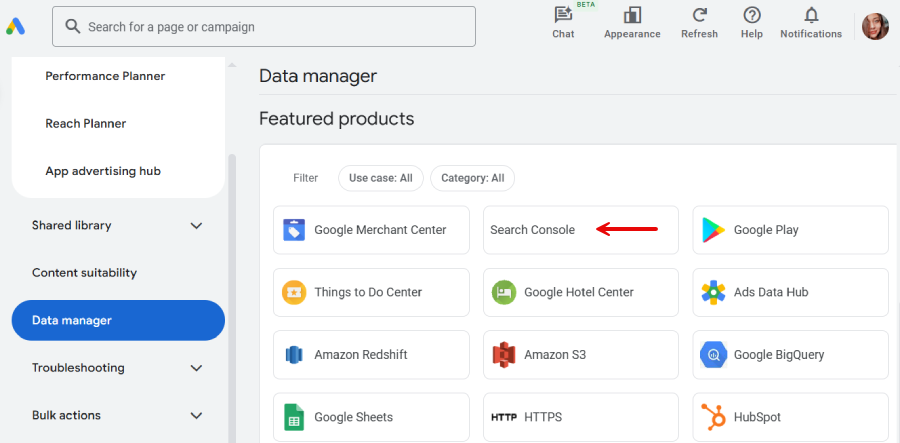Image resolution: width=900 pixels, height=443 pixels.
Task: Go to Reach Planner
Action: [x=86, y=124]
